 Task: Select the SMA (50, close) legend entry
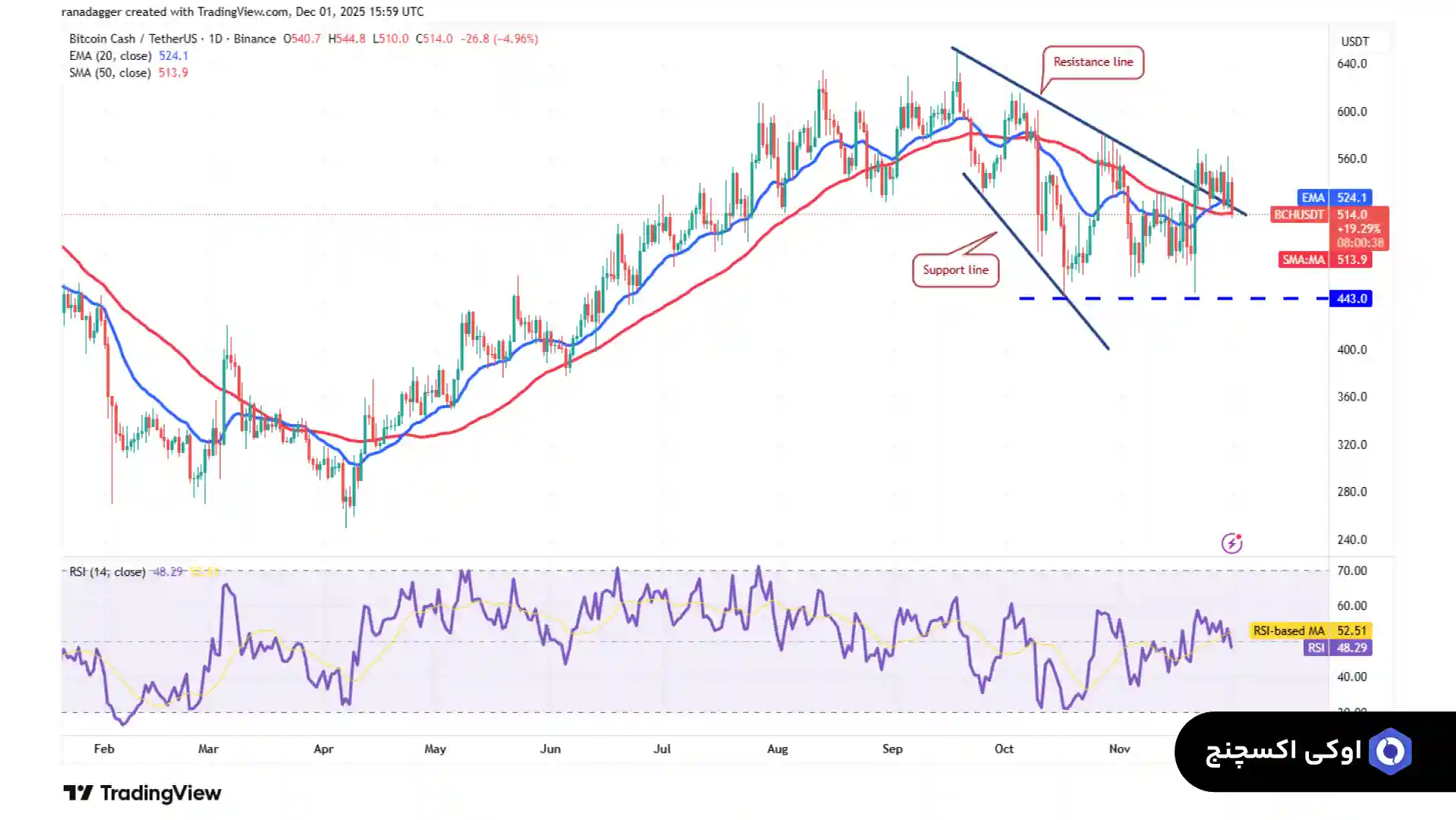[x=111, y=73]
